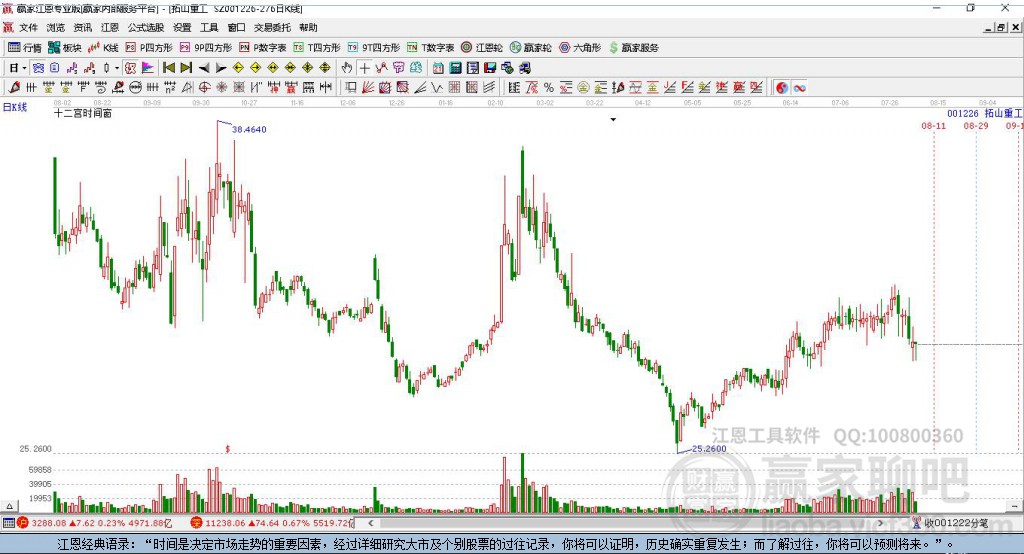
Task: Open the 六角形 hexagon tool
Action: click(580, 48)
